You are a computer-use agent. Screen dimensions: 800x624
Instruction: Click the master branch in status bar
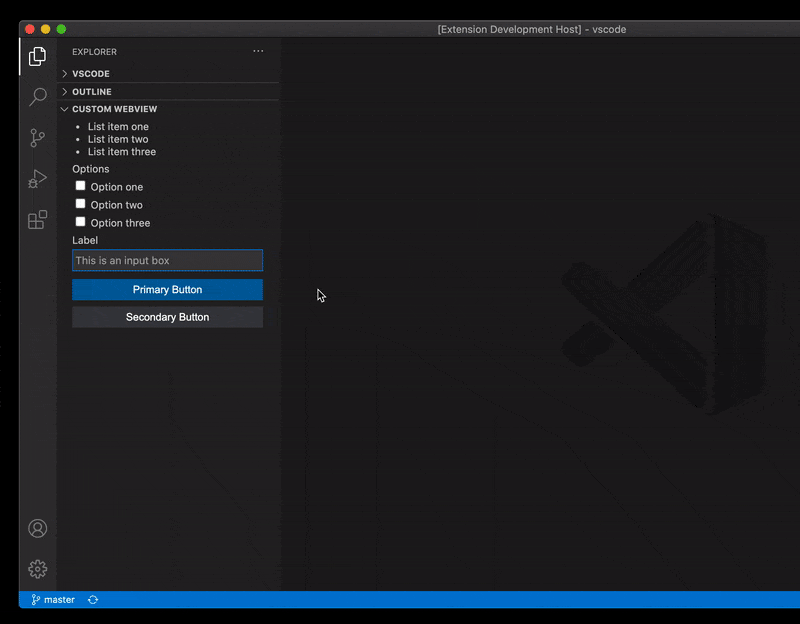coord(56,599)
